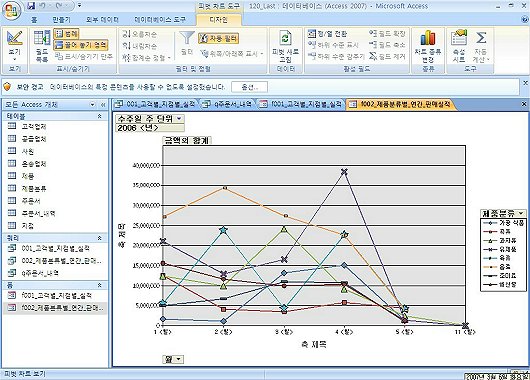Toggle 끌어 놓기 영역 drop zones

pyautogui.click(x=81, y=45)
